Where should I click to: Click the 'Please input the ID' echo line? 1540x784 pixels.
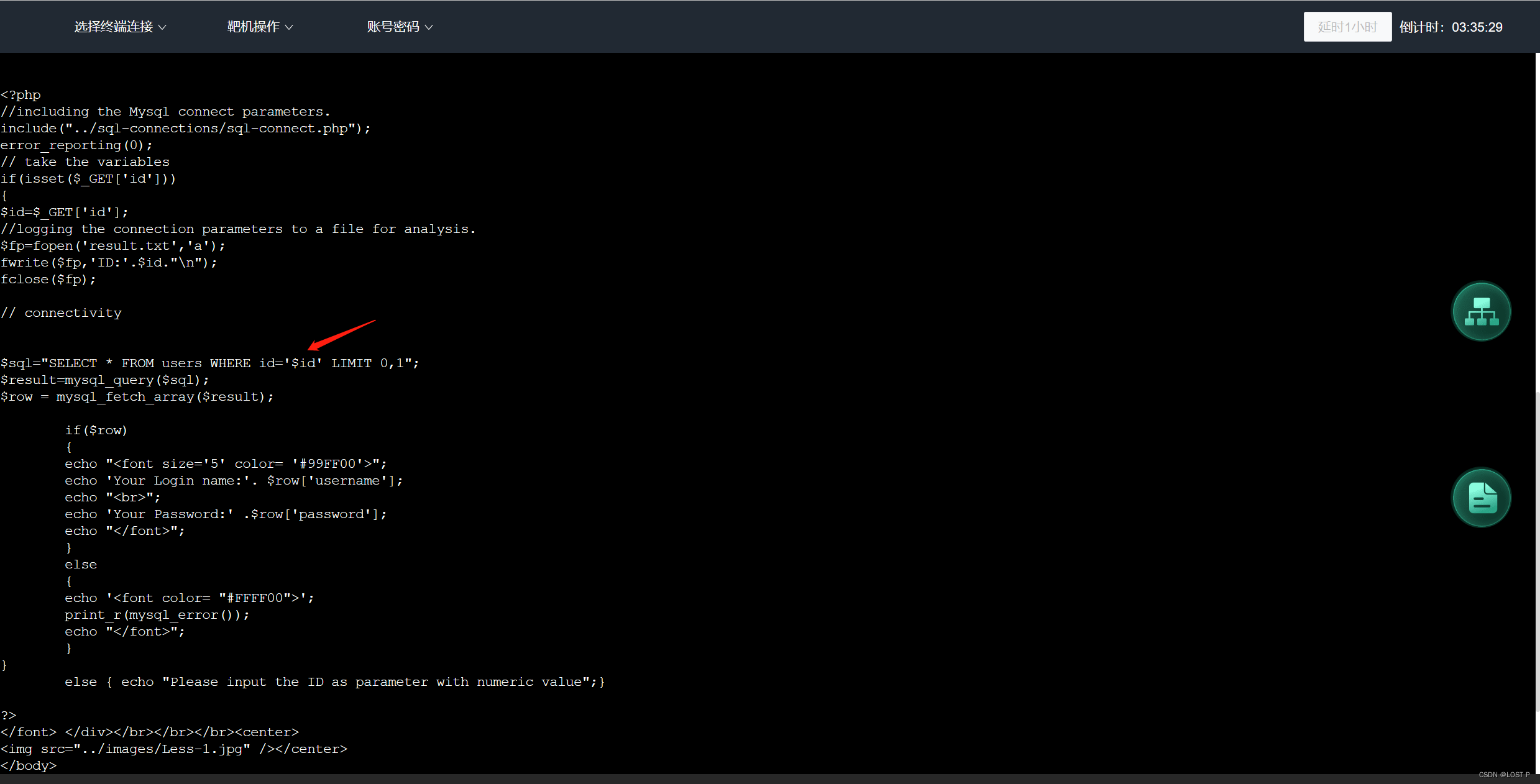pos(335,681)
